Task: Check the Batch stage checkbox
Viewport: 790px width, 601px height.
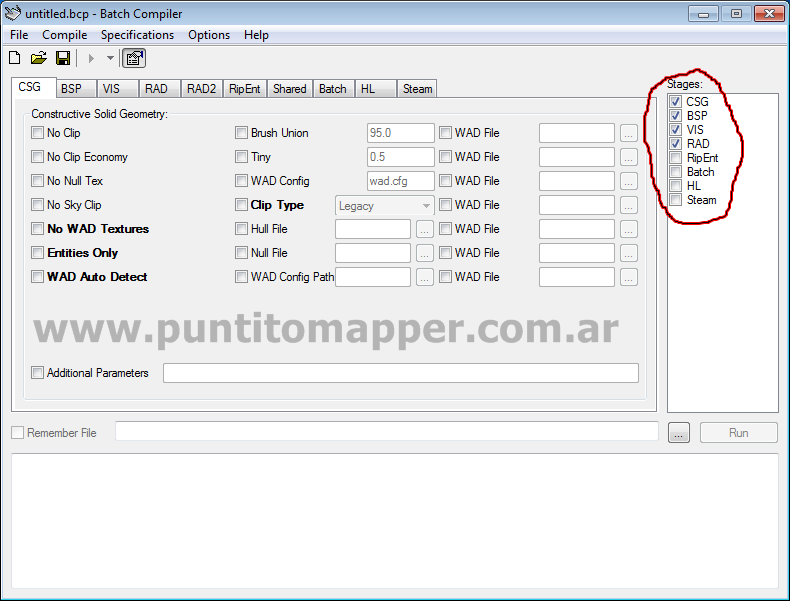Action: tap(676, 172)
